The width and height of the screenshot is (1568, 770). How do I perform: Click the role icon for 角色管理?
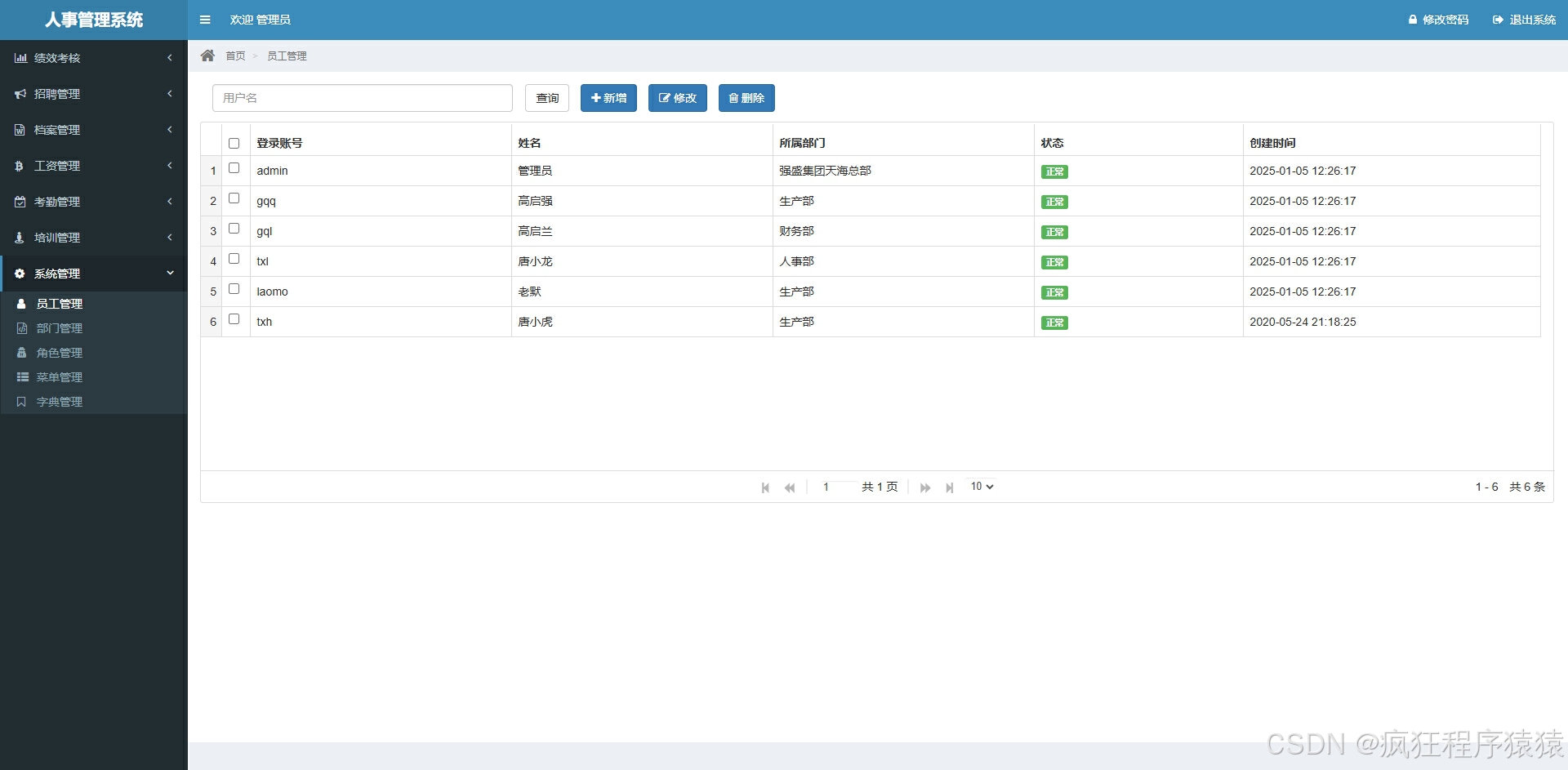point(22,353)
